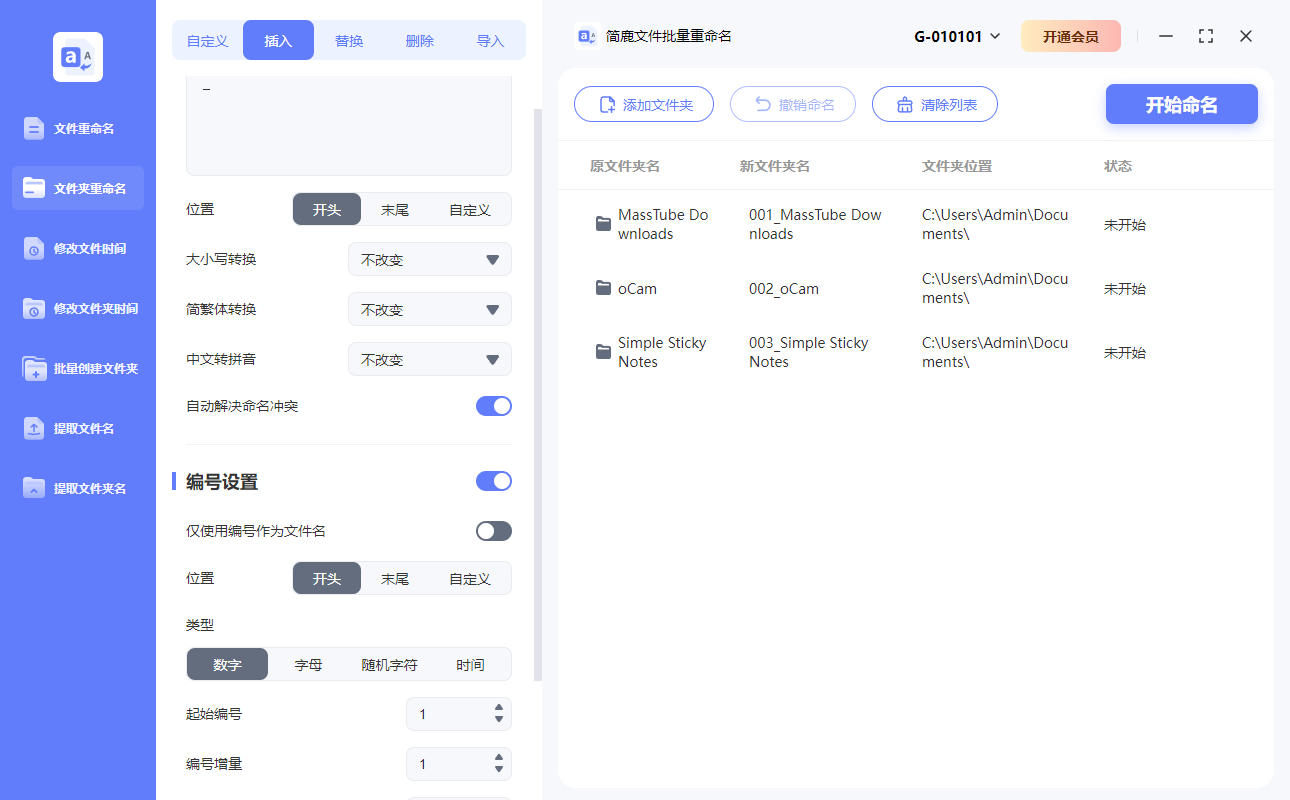Click the 清除列表 button
This screenshot has width=1290, height=800.
[x=934, y=104]
